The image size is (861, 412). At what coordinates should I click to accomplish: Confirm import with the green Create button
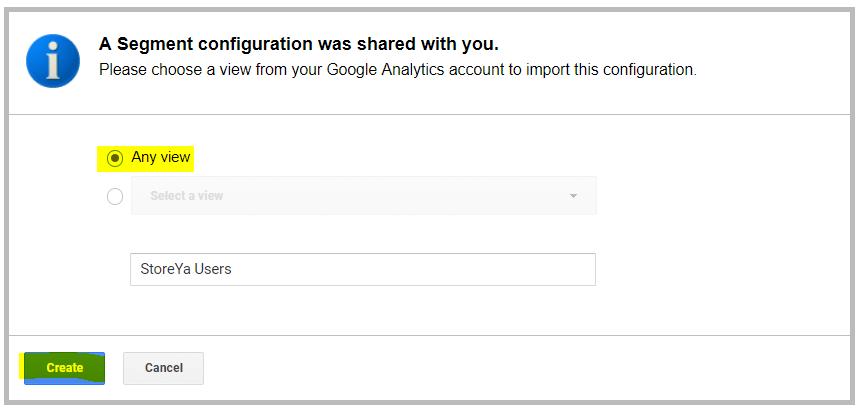[x=64, y=368]
